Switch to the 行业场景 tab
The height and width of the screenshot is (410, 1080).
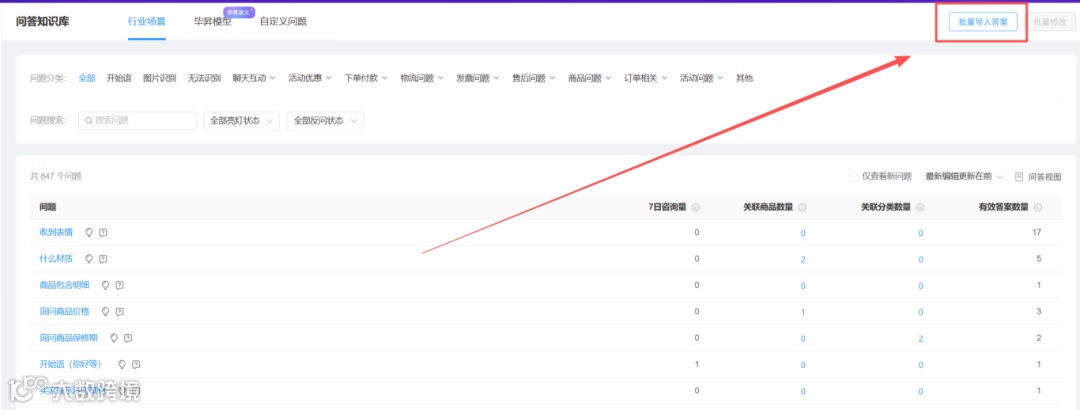(x=147, y=21)
